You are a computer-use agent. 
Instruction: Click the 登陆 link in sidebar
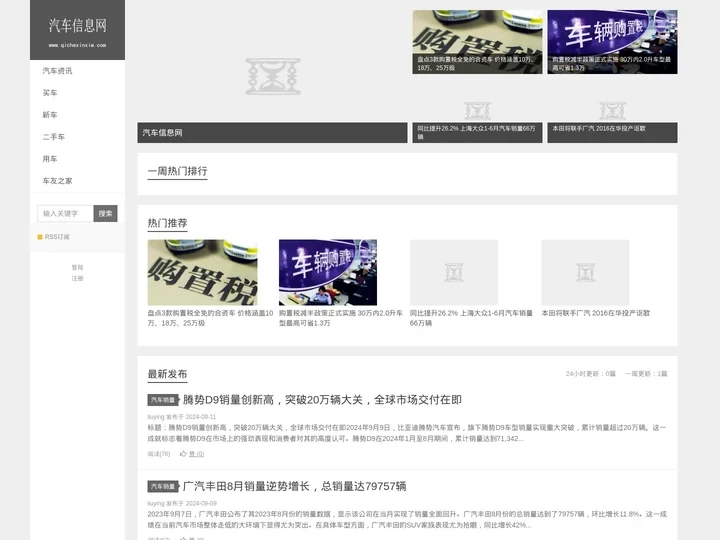pos(77,267)
